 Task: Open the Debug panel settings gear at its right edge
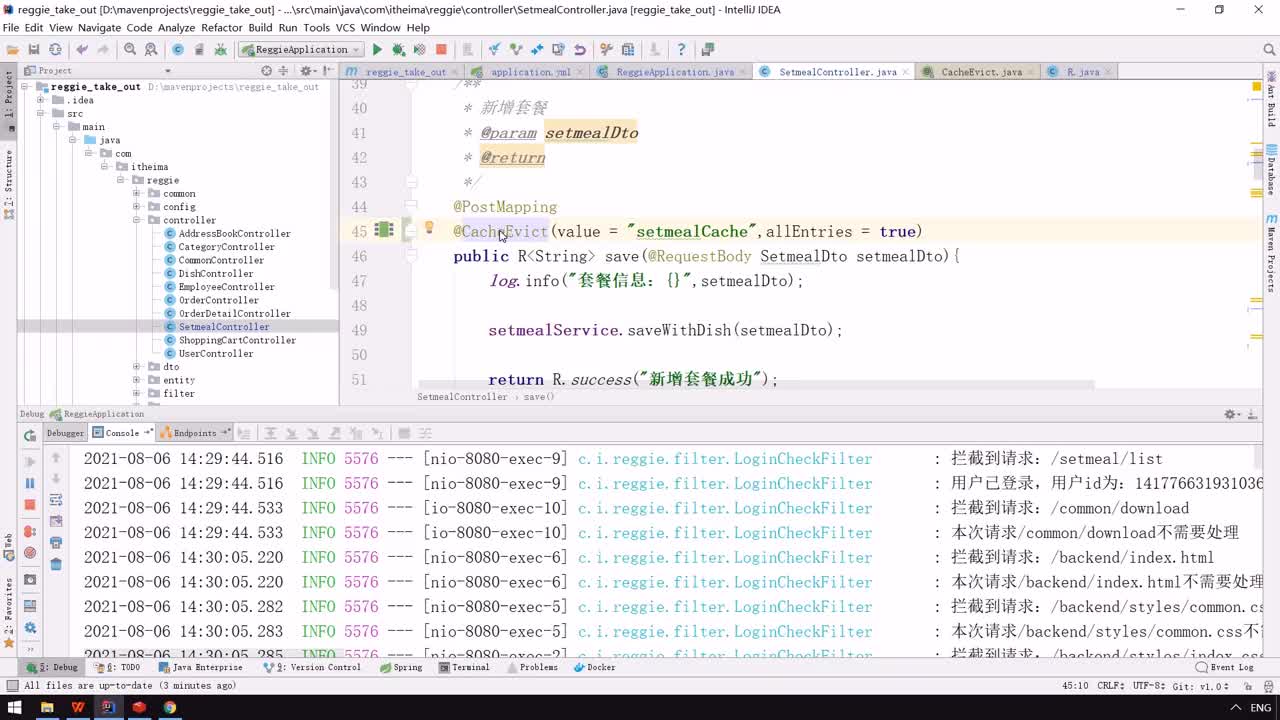[x=1231, y=414]
